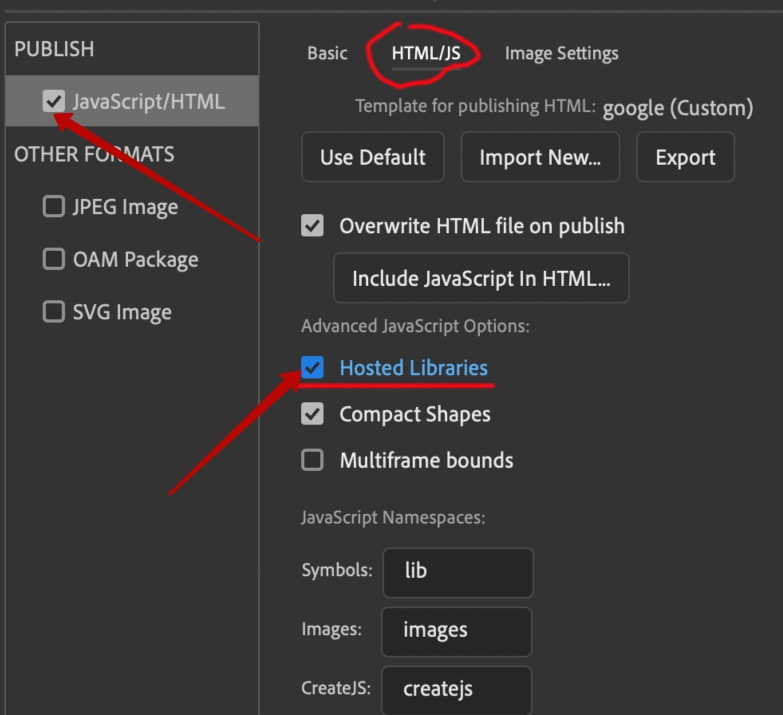Viewport: 783px width, 715px height.
Task: Enable the SVG Image format checkbox
Action: click(x=53, y=312)
